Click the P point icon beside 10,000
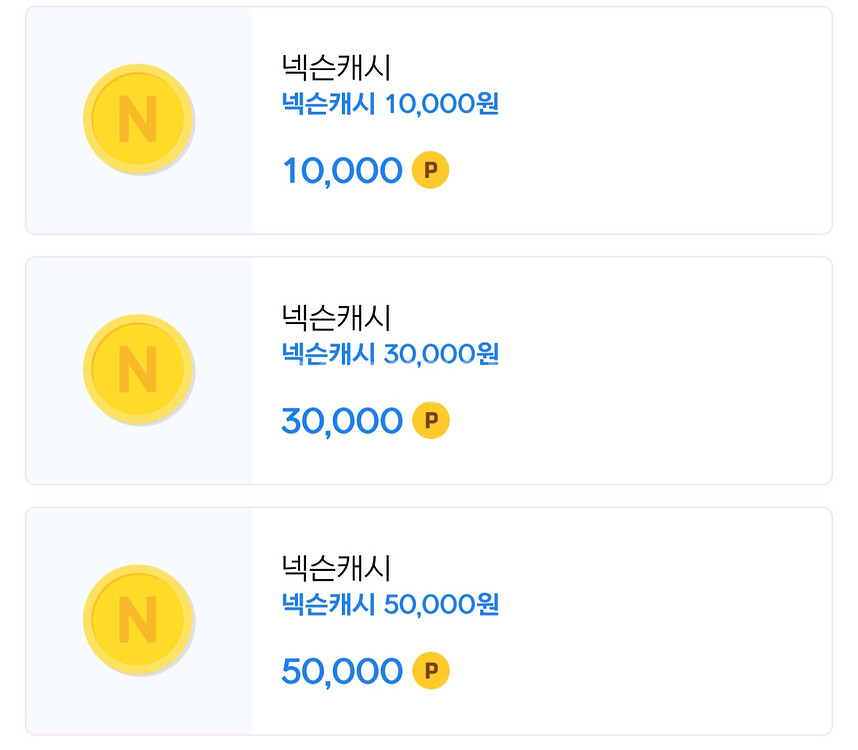The height and width of the screenshot is (750, 858). pos(430,171)
